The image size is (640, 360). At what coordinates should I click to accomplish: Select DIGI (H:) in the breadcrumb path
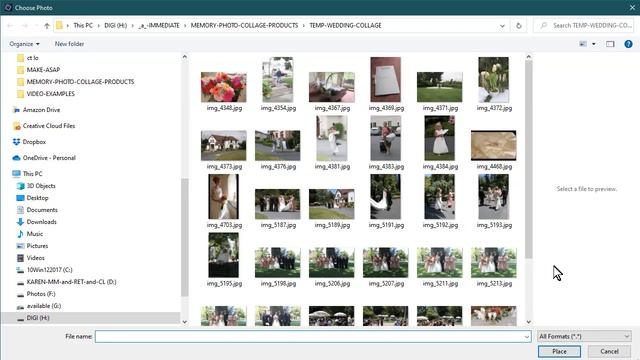116,25
